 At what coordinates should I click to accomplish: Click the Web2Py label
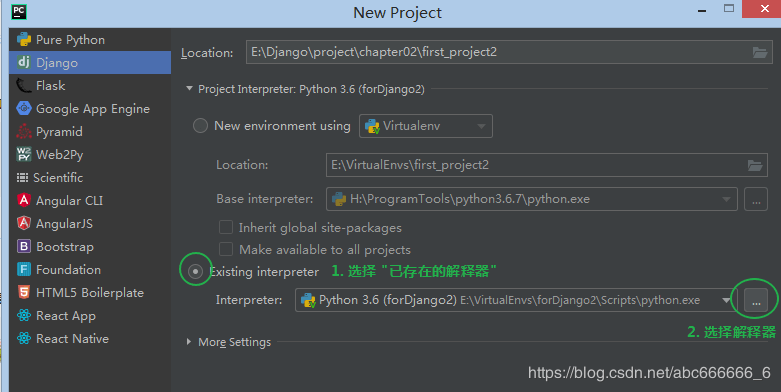[60, 155]
